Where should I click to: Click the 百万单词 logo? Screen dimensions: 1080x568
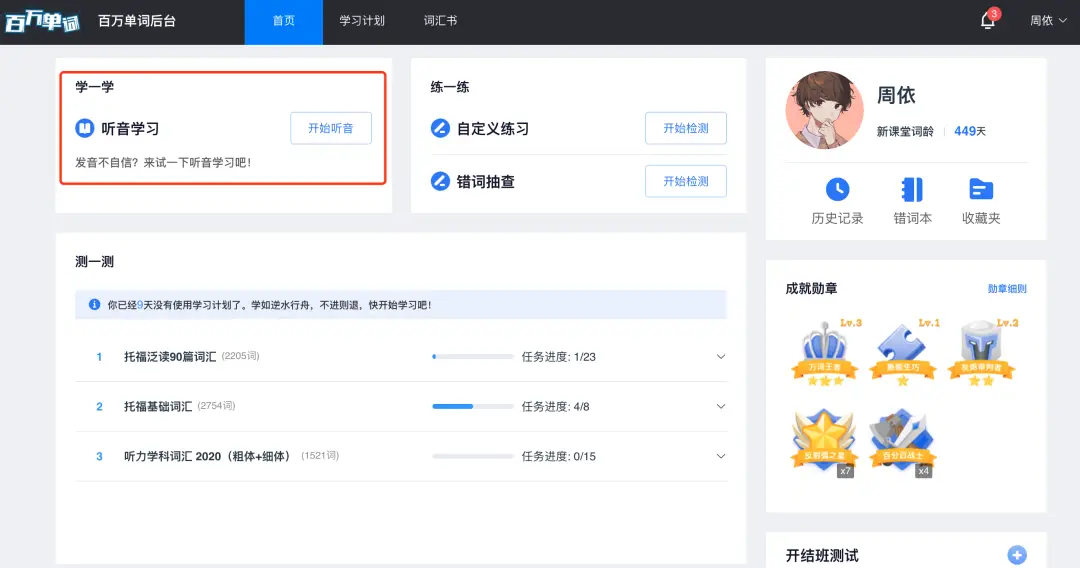pyautogui.click(x=42, y=21)
